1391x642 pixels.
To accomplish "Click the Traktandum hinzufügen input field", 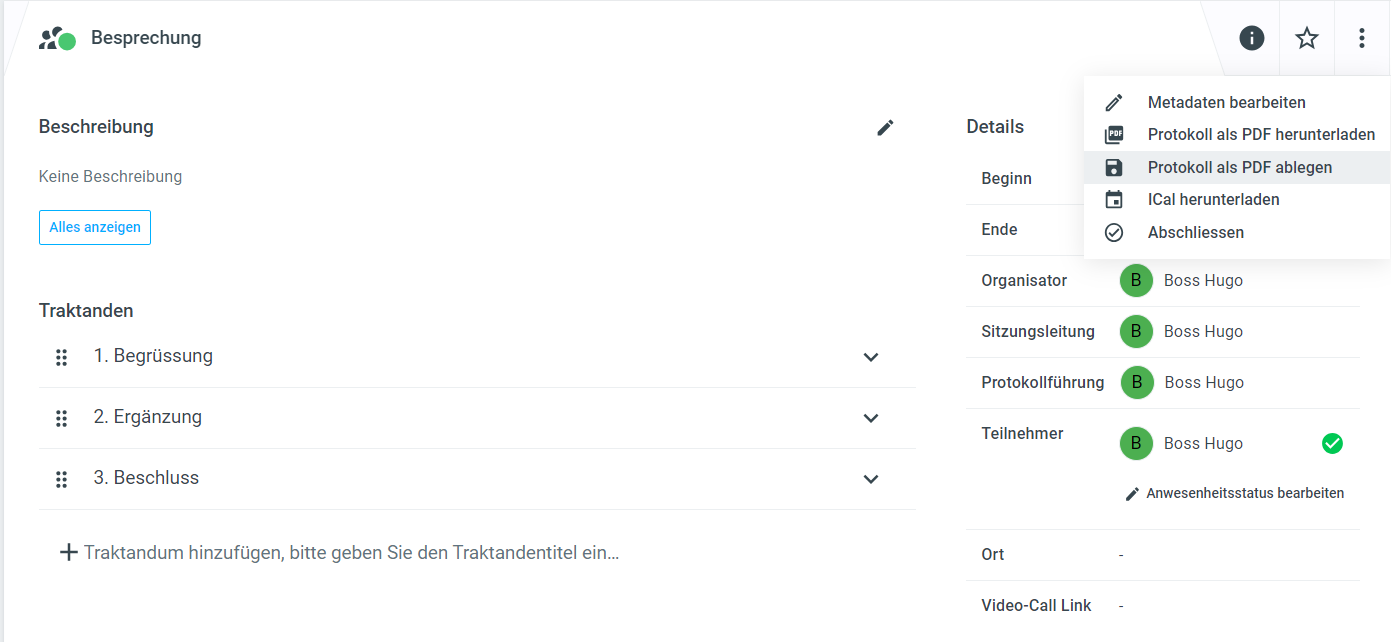I will point(350,552).
